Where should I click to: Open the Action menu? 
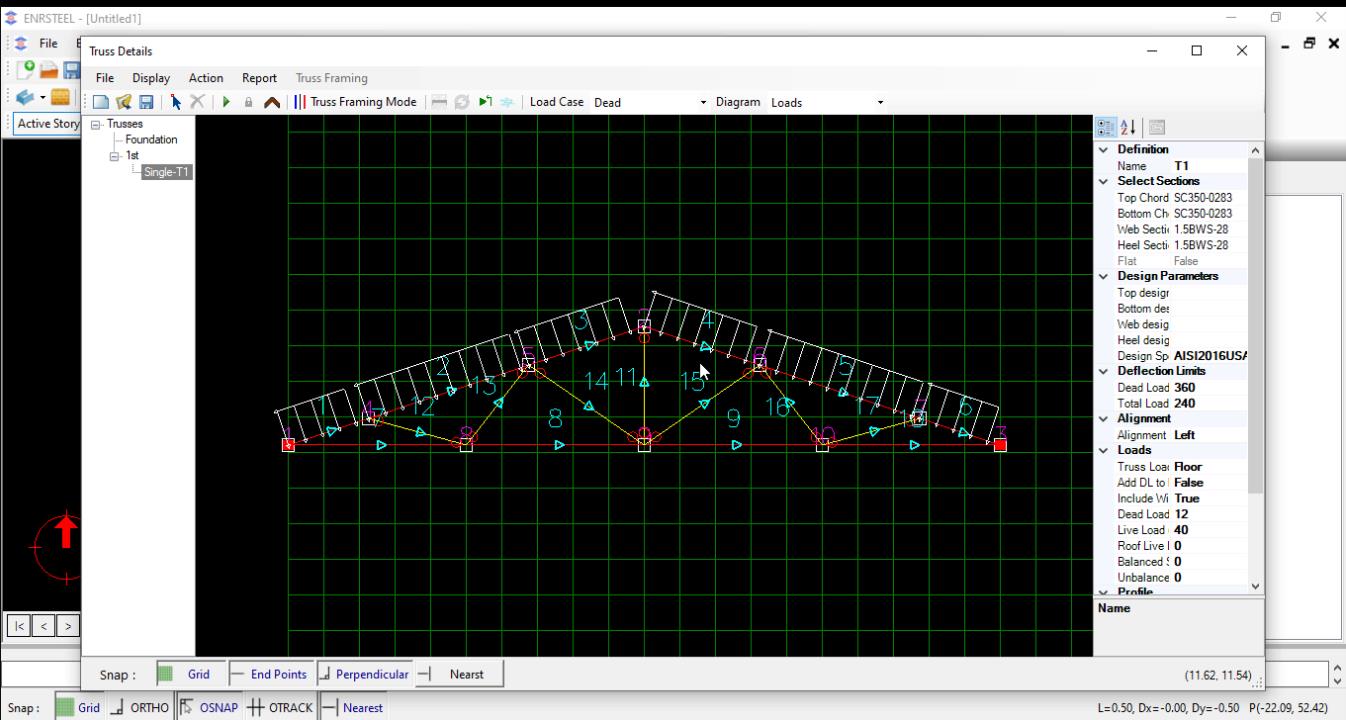pos(206,78)
